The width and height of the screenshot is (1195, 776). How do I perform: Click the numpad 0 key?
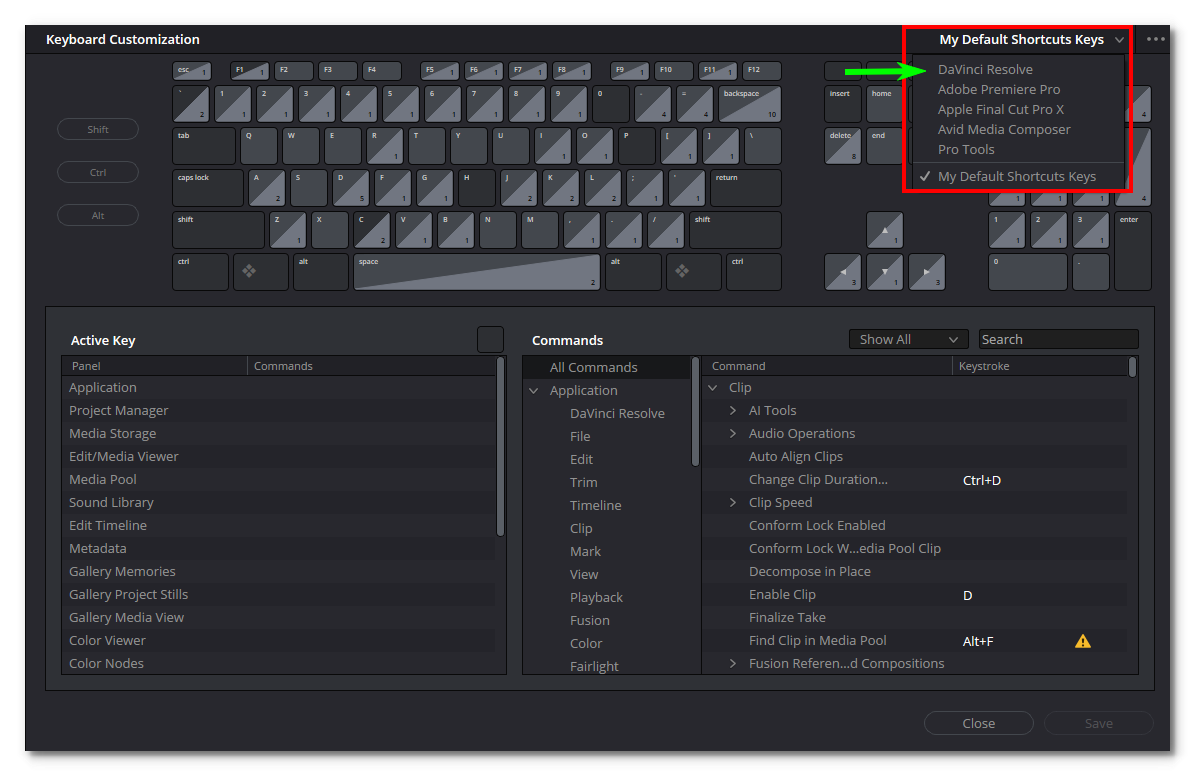tap(1027, 272)
